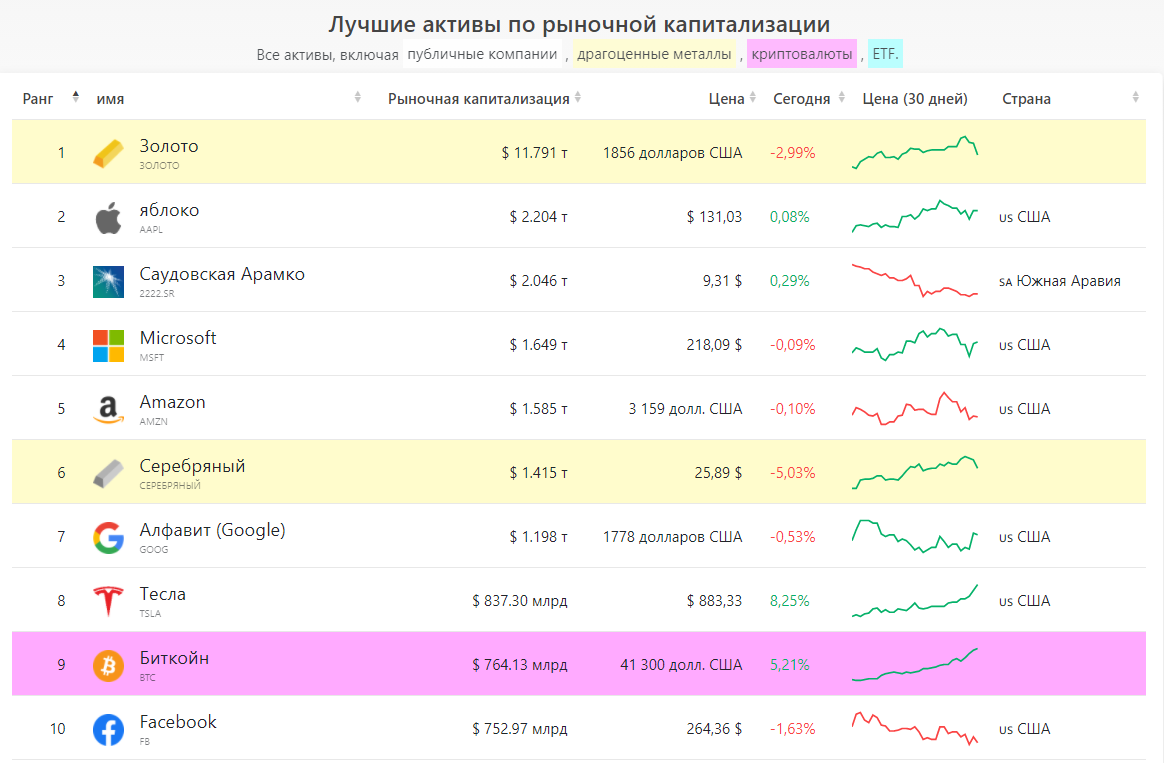Click the Saudi Aramco logo

(x=108, y=281)
